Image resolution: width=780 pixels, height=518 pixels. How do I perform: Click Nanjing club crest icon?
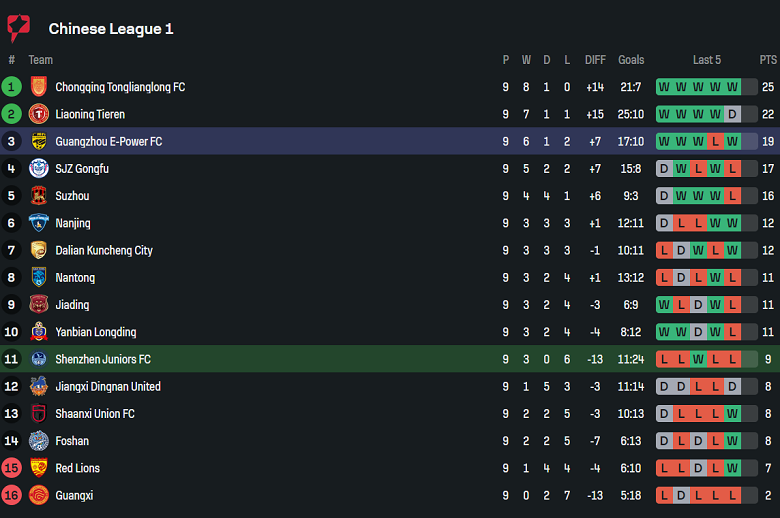tap(39, 223)
